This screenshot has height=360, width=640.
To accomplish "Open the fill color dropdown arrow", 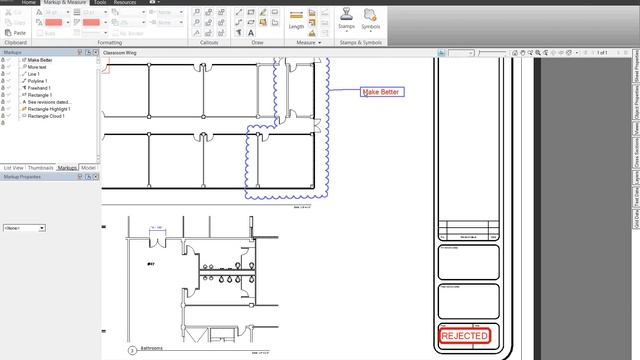I will (105, 22).
